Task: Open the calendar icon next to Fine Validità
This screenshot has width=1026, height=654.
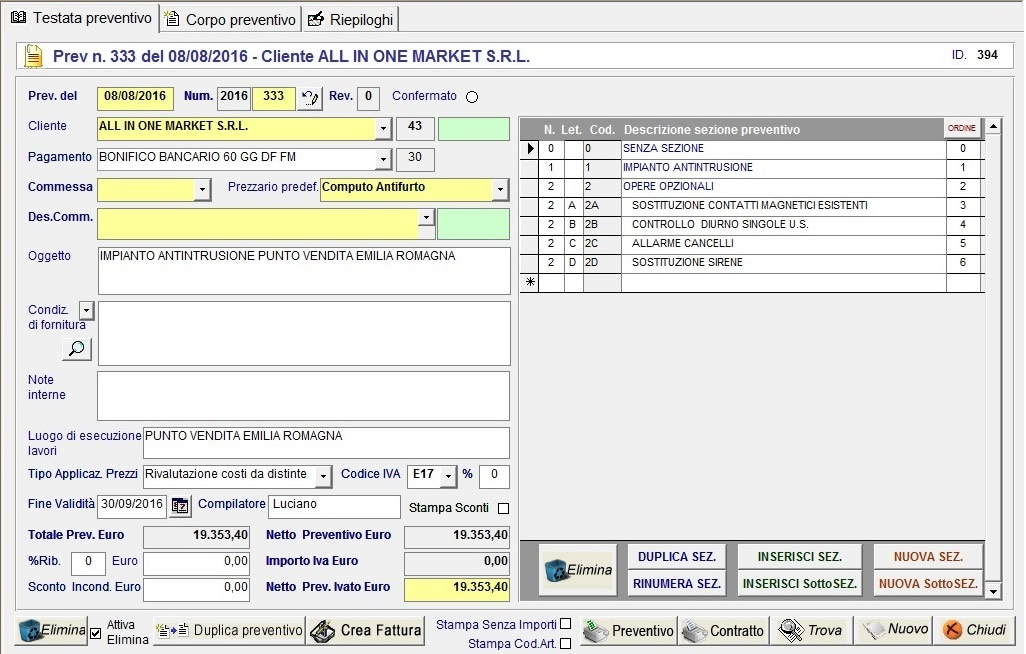Action: click(x=180, y=505)
